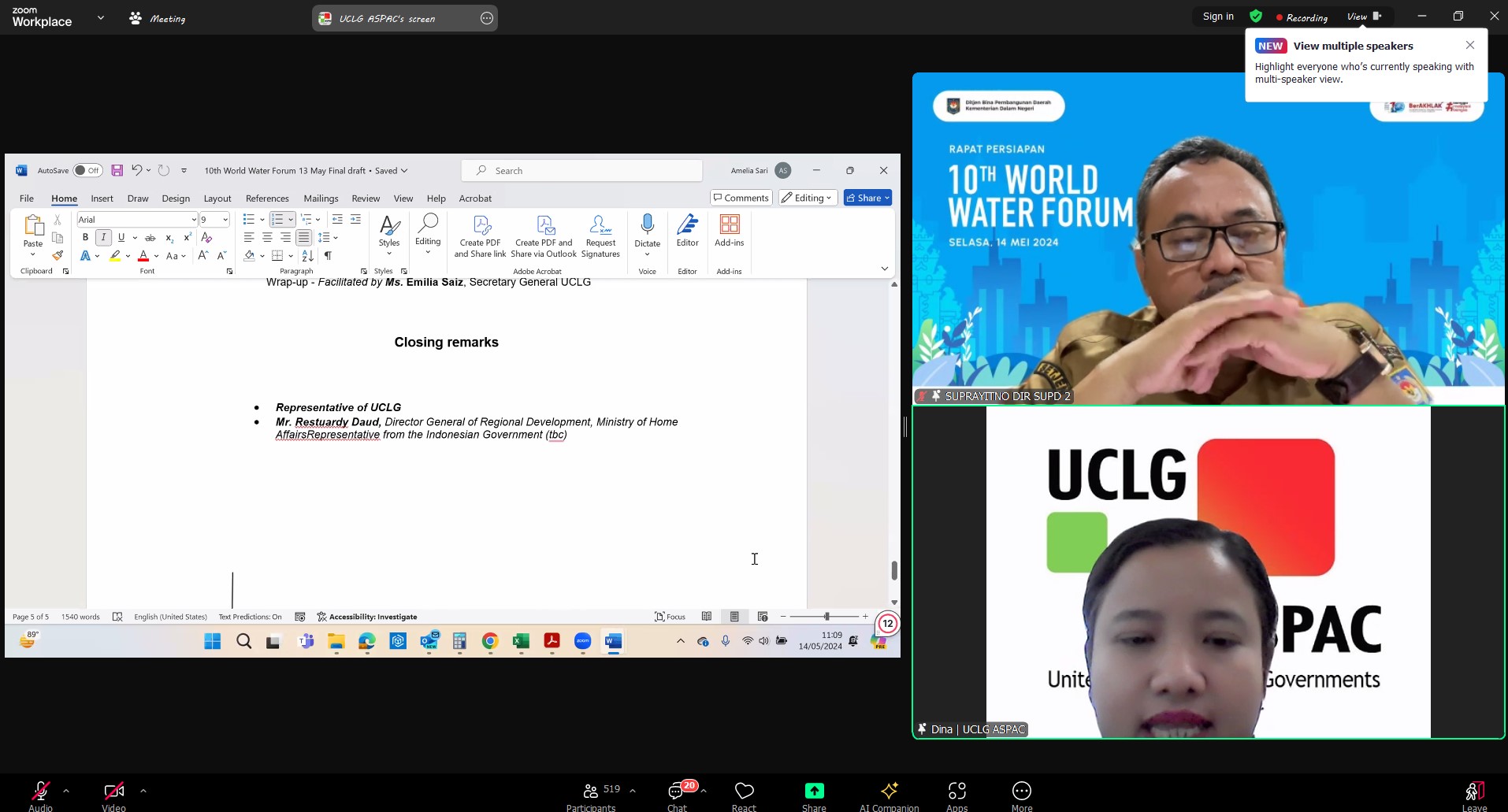Image resolution: width=1508 pixels, height=812 pixels.
Task: Click Zoom Share screen button
Action: coord(814,796)
